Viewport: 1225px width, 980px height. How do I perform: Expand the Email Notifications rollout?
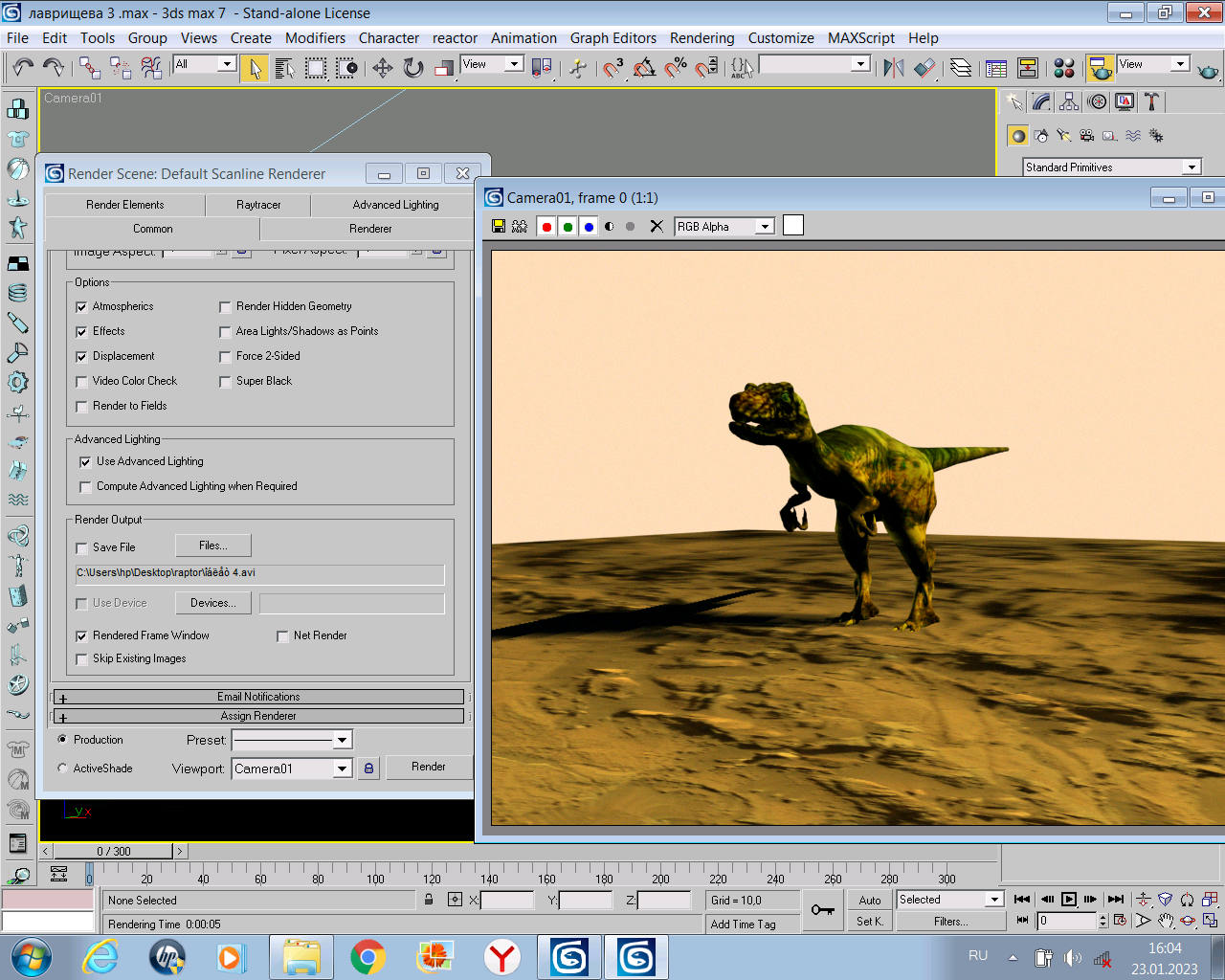[258, 697]
